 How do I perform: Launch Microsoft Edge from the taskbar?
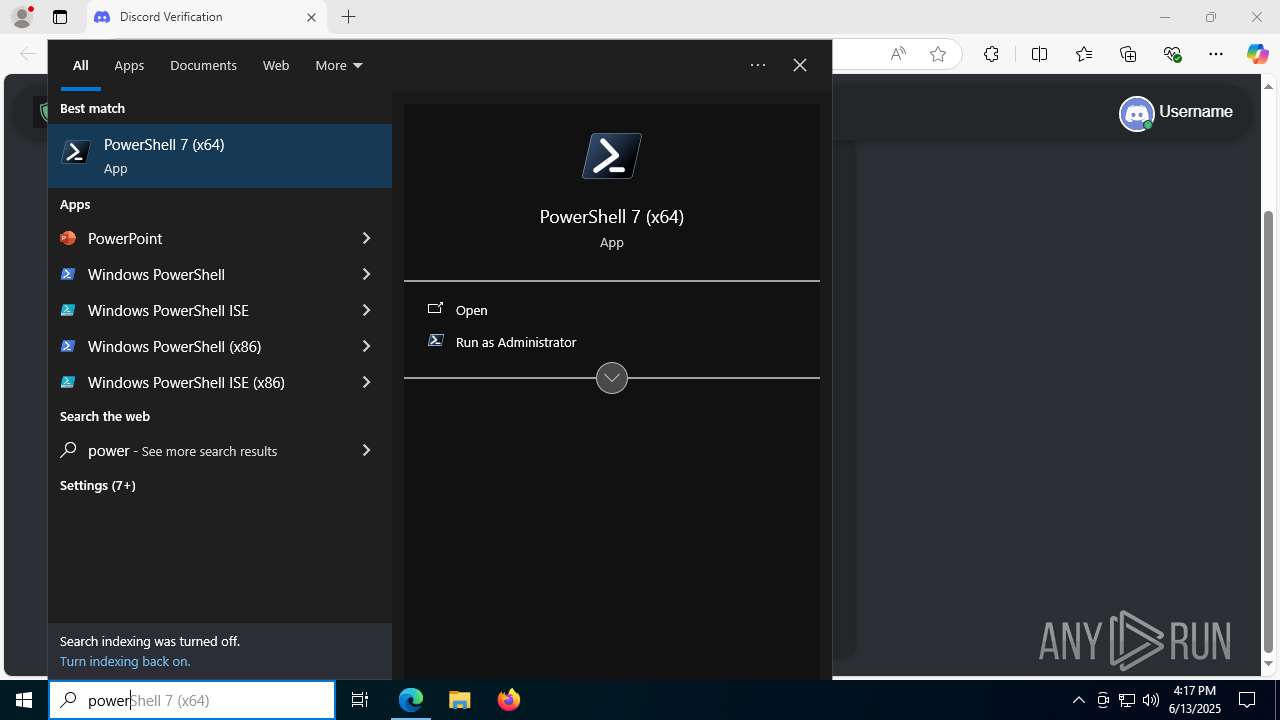[411, 700]
